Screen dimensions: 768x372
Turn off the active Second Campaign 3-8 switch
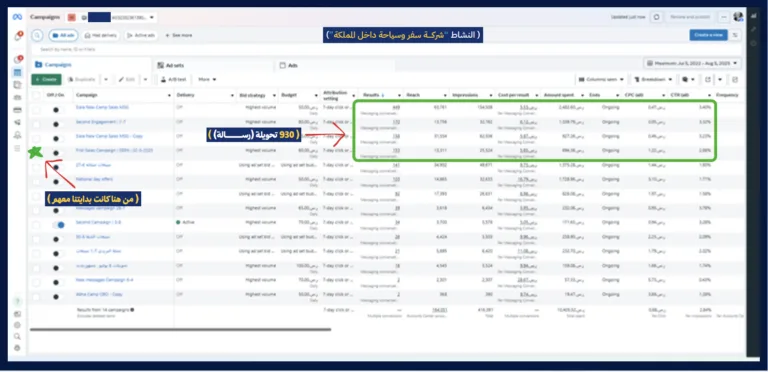coord(58,225)
